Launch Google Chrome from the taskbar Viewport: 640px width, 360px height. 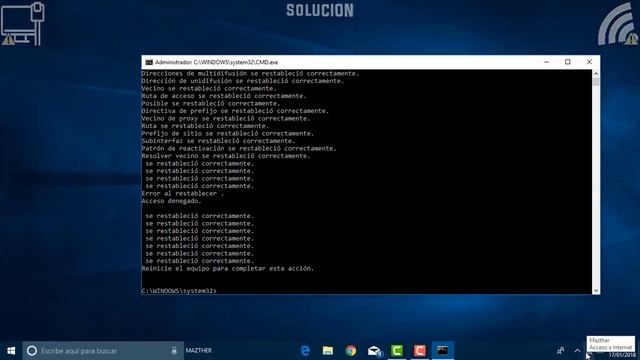(x=351, y=351)
